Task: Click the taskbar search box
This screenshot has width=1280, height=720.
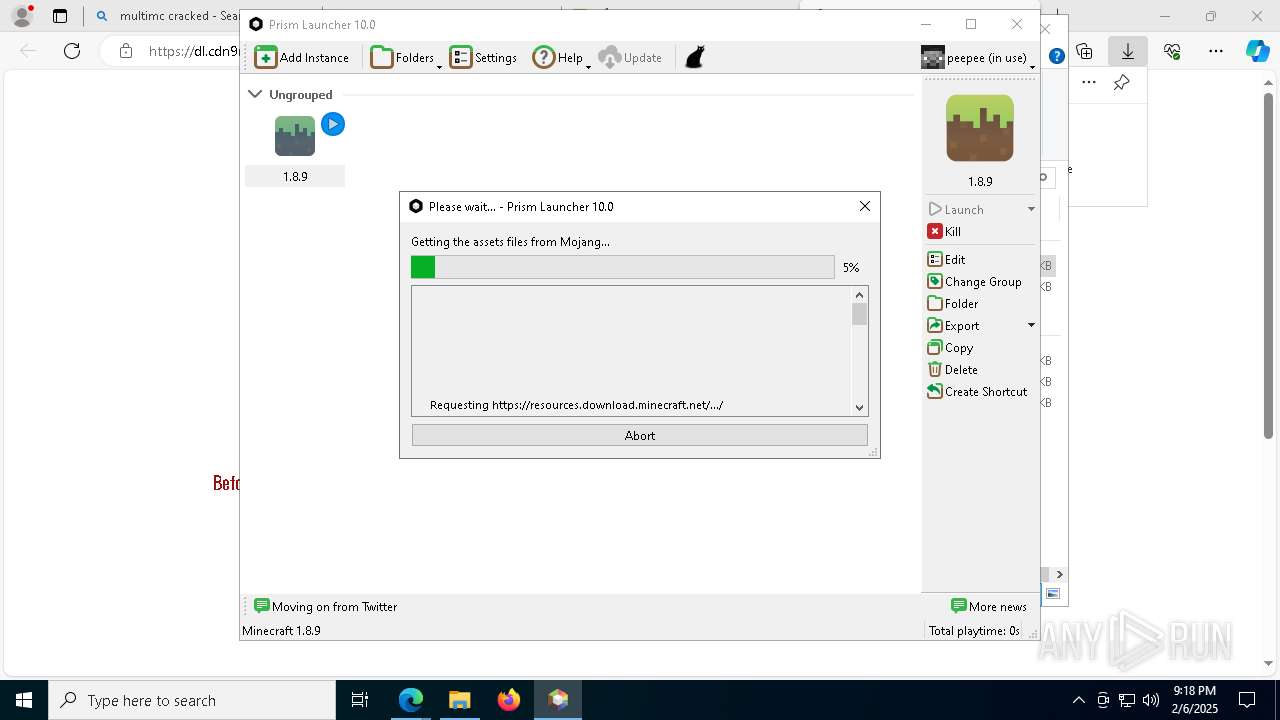Action: [x=192, y=700]
